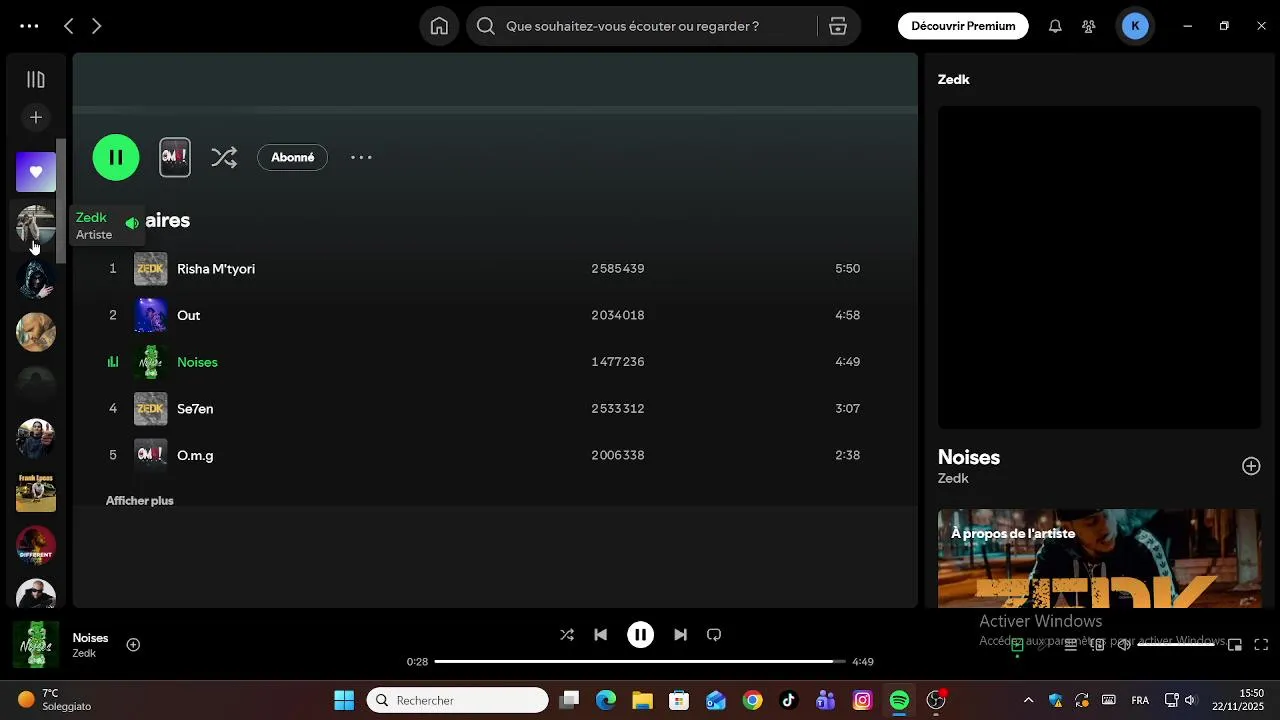The width and height of the screenshot is (1280, 720).
Task: Open the Zedk artist in the sidebar
Action: click(36, 225)
